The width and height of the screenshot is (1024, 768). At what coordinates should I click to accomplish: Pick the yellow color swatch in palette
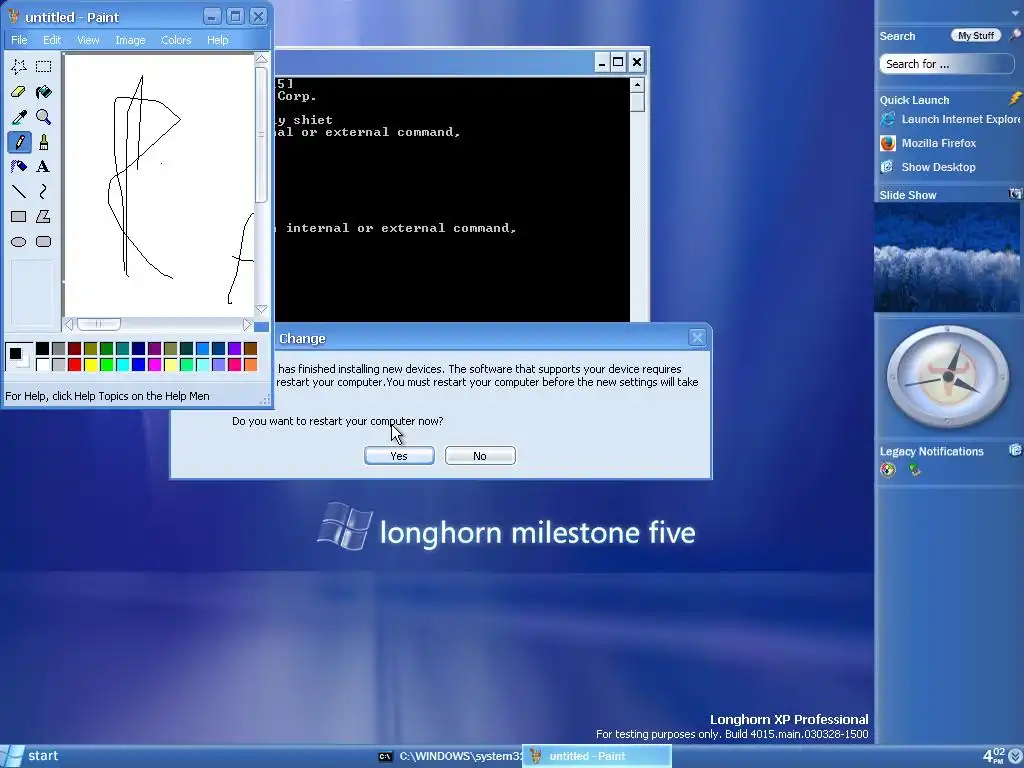point(90,364)
